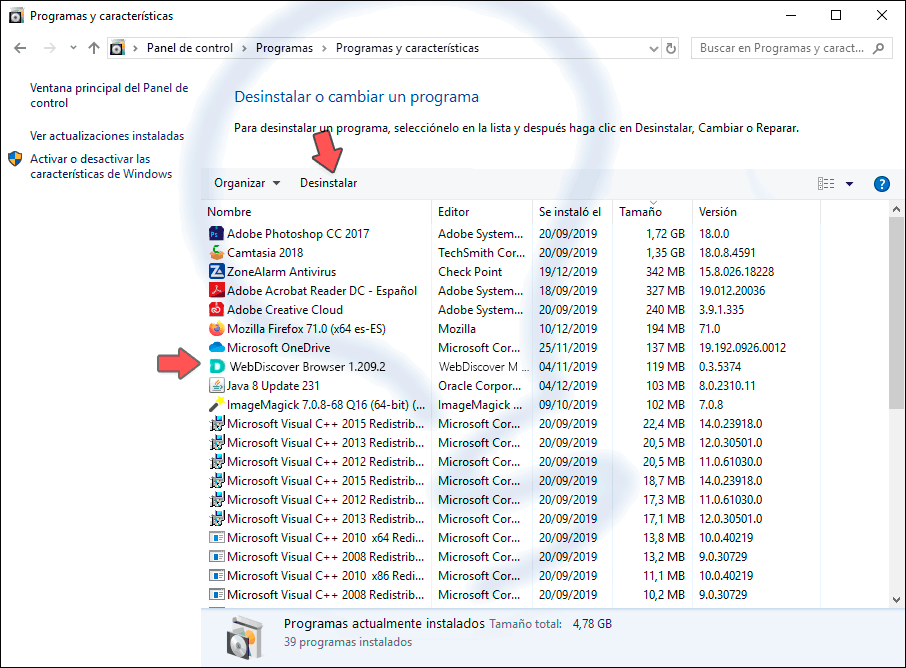This screenshot has height=668, width=906.
Task: Click the TechSmith Cor... editor cell
Action: (481, 253)
